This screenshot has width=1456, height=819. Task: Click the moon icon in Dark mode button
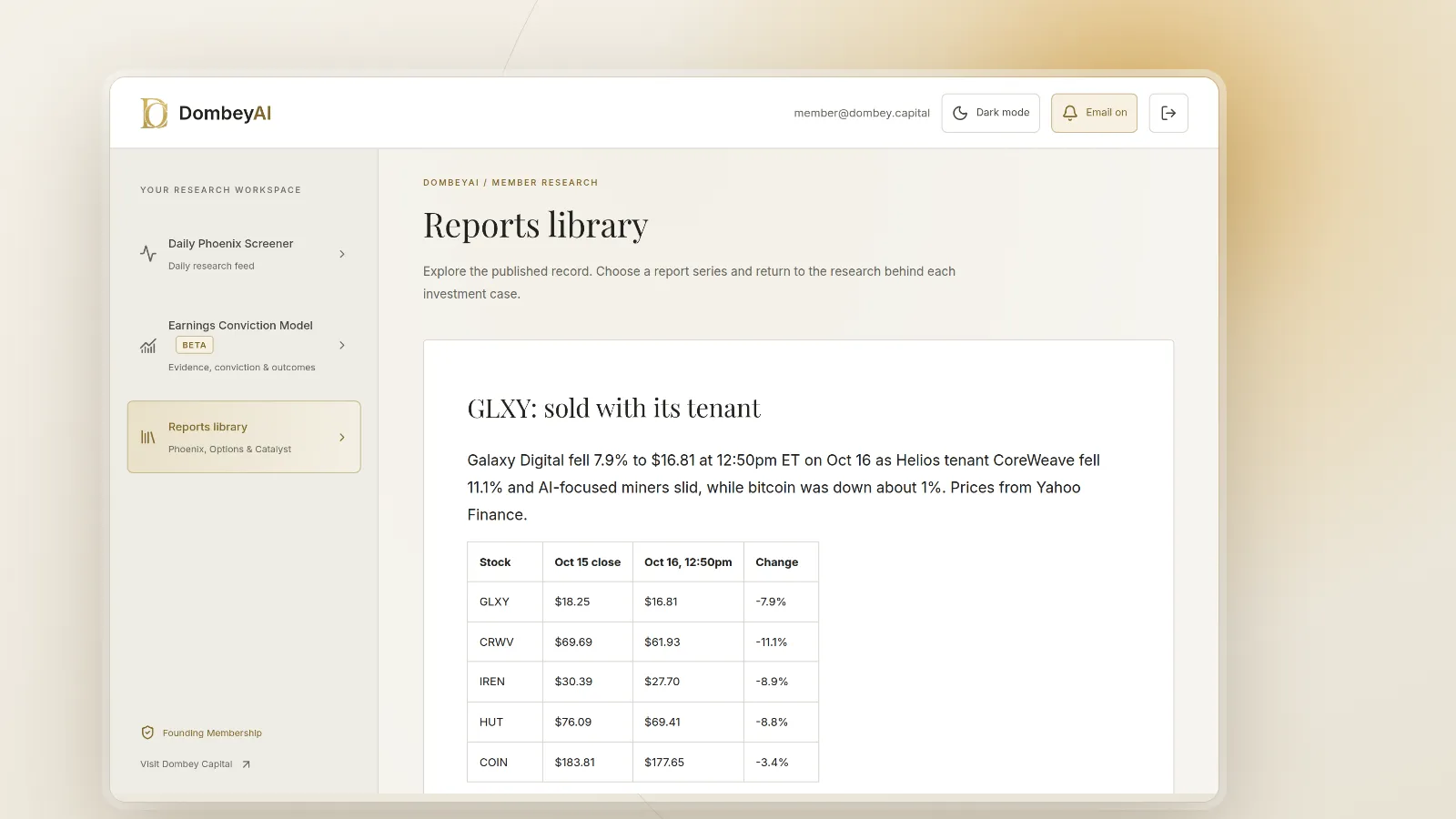point(960,113)
